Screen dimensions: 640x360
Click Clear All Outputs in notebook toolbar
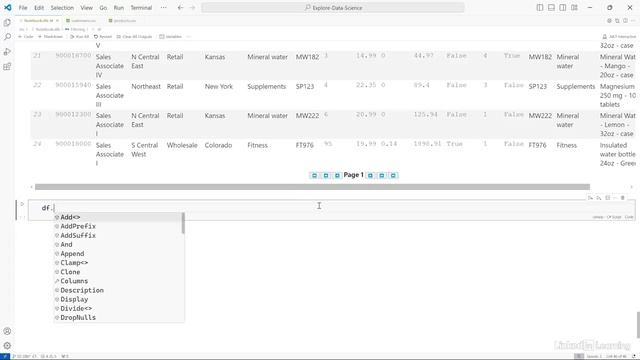(x=134, y=37)
